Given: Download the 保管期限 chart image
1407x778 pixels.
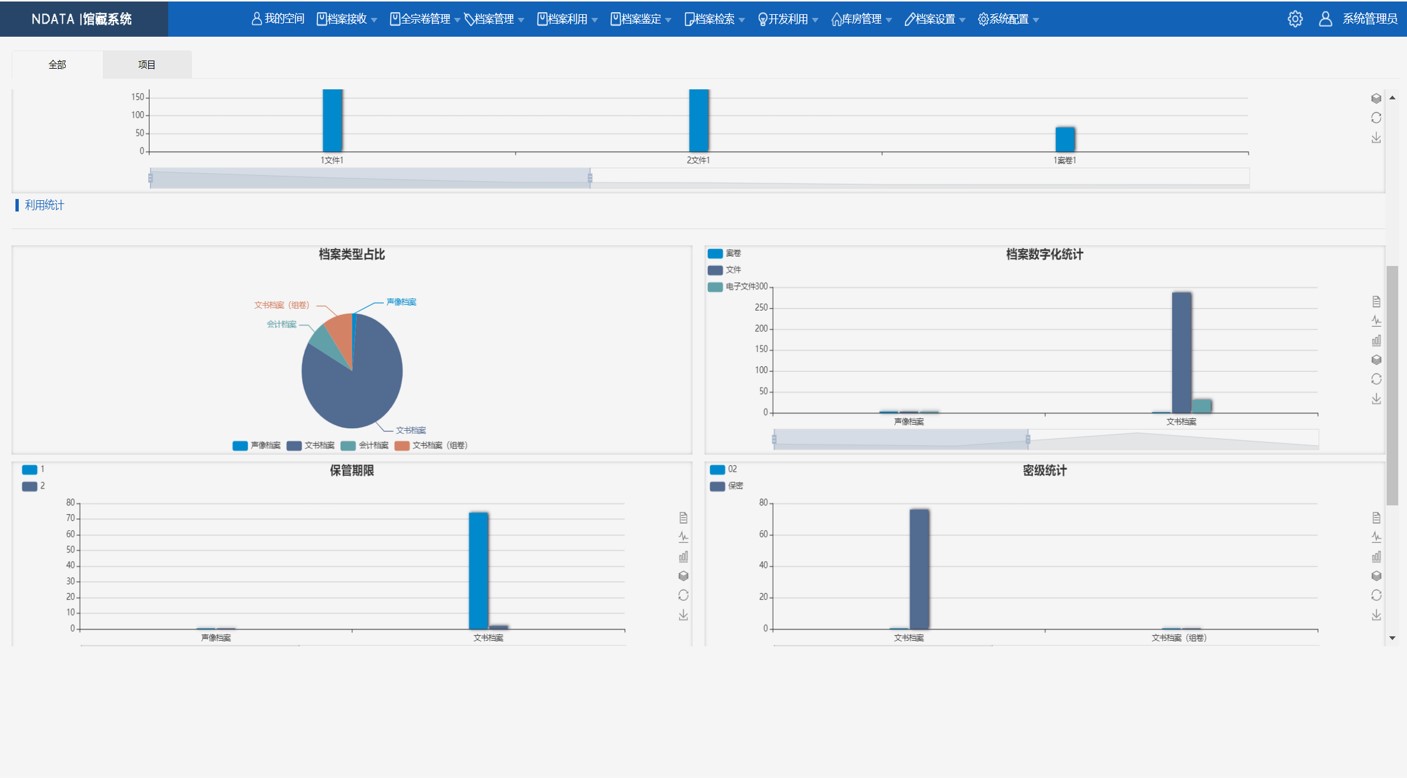Looking at the screenshot, I should point(683,615).
